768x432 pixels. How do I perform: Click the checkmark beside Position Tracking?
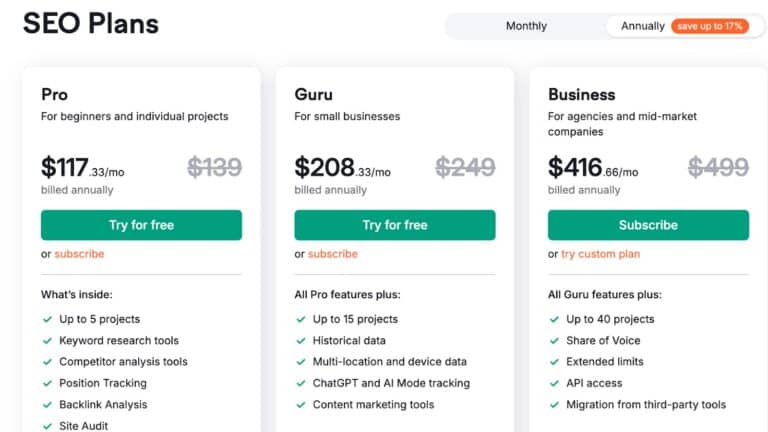(47, 383)
